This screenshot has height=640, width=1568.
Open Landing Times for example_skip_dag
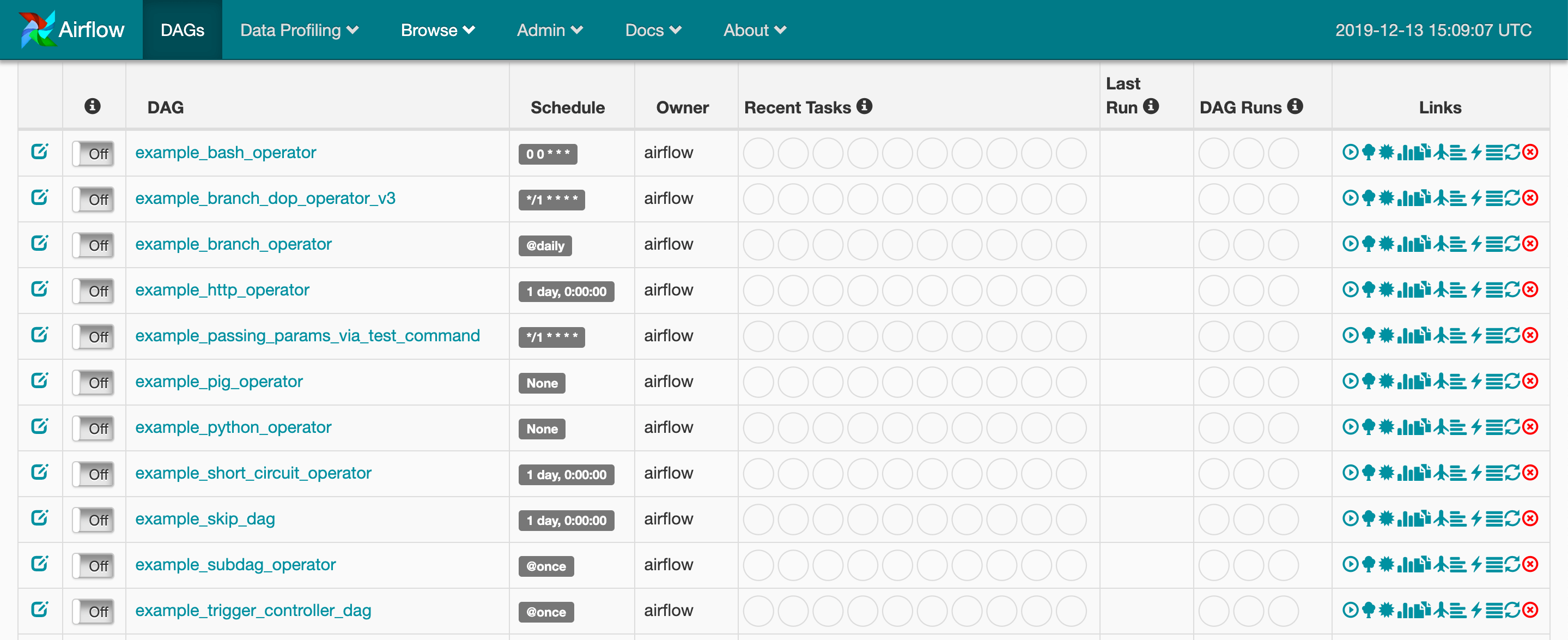(x=1442, y=519)
